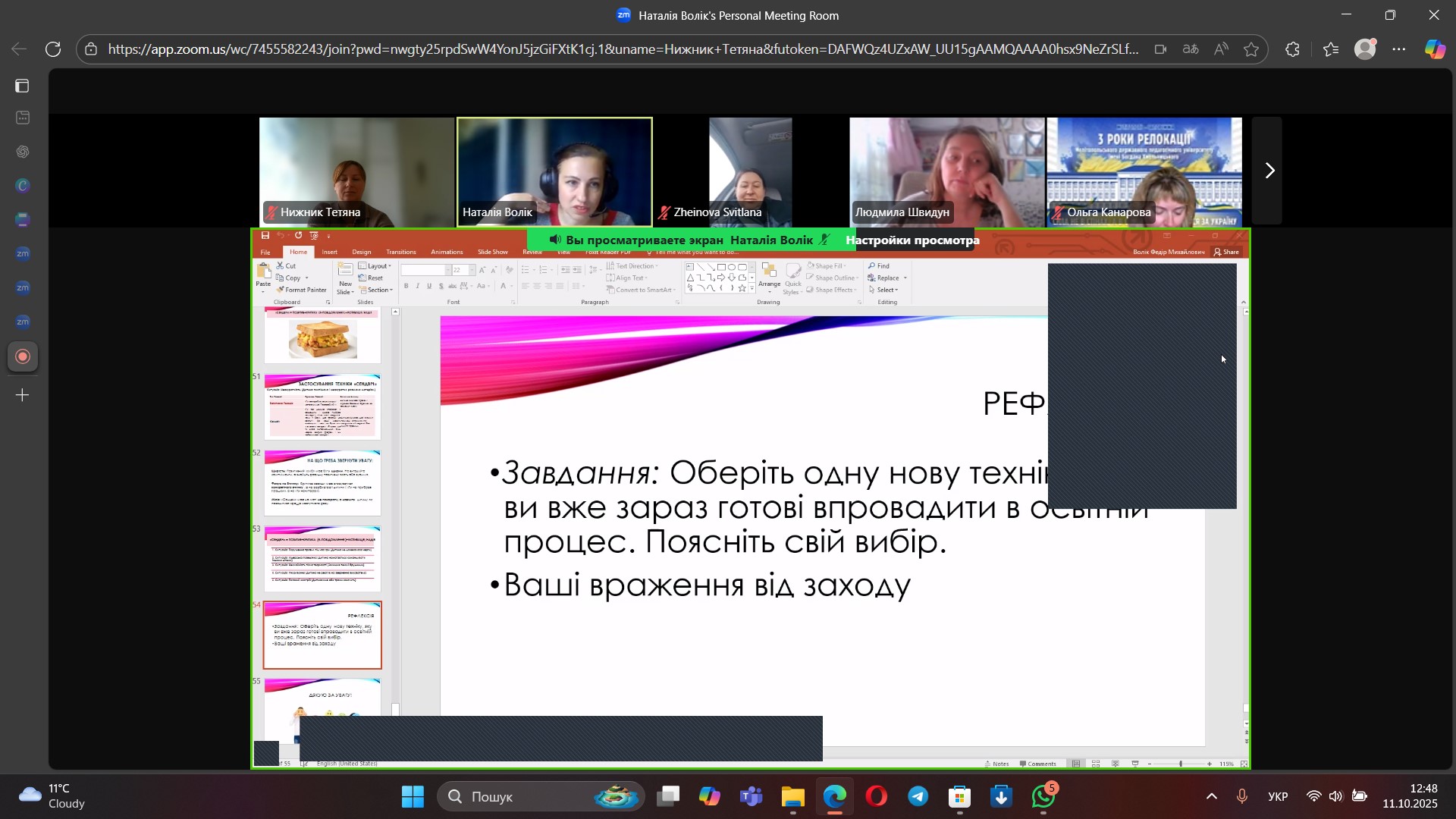1456x819 pixels.
Task: Open Edge Copilot icon
Action: coord(1435,49)
